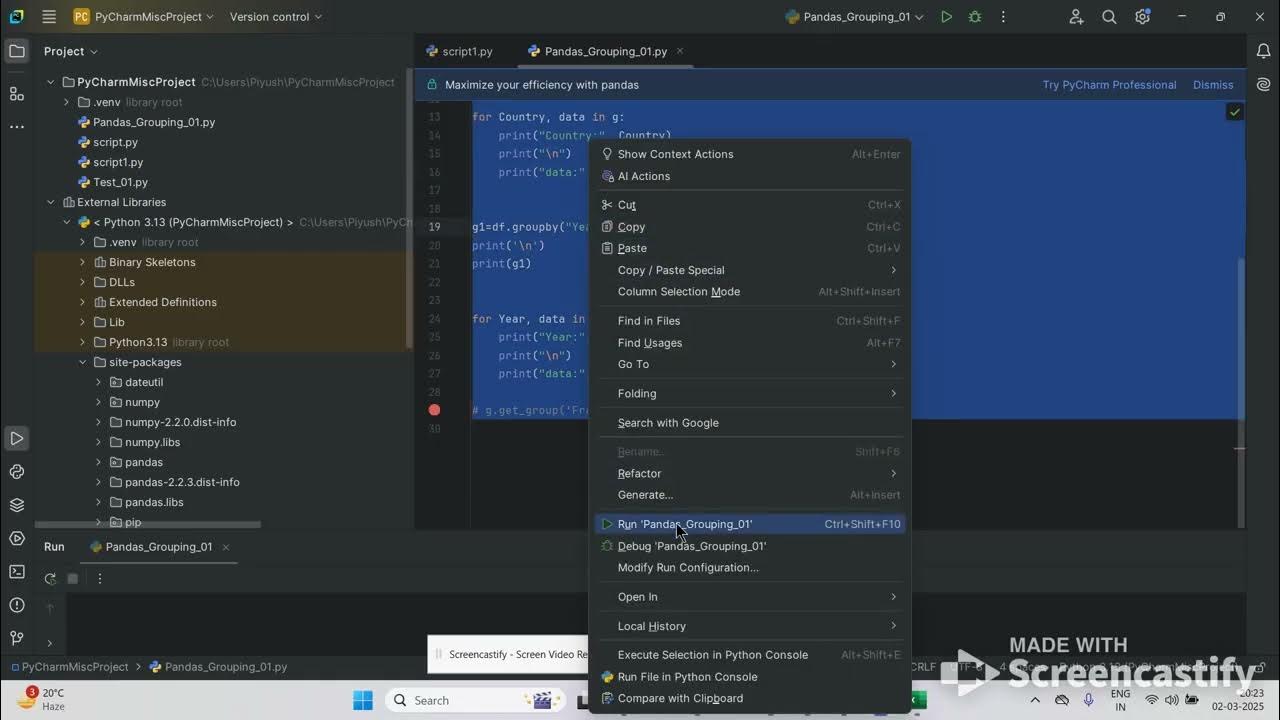Open the Pandas_Grouping_01 run configuration dropdown
Image resolution: width=1280 pixels, height=720 pixels.
point(855,16)
